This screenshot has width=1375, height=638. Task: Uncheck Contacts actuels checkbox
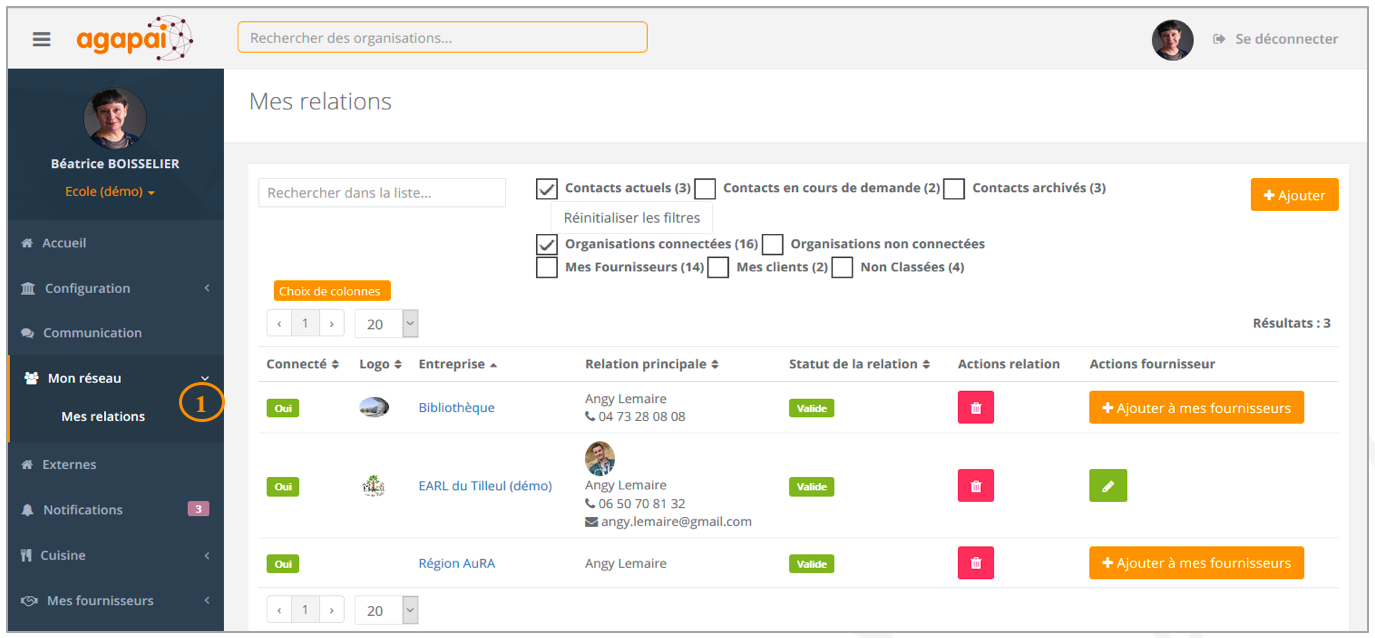click(547, 189)
